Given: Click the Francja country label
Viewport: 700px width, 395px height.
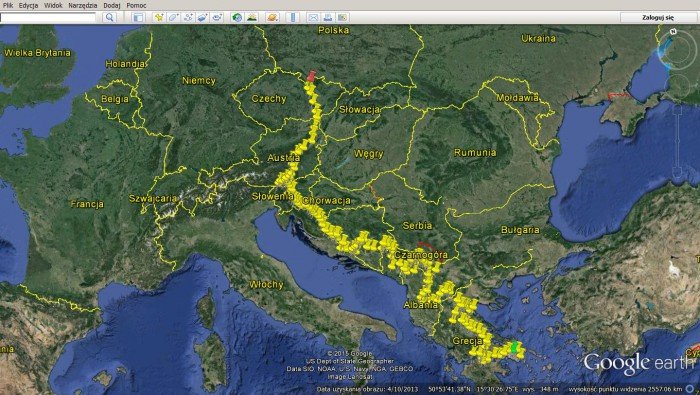Looking at the screenshot, I should (87, 204).
